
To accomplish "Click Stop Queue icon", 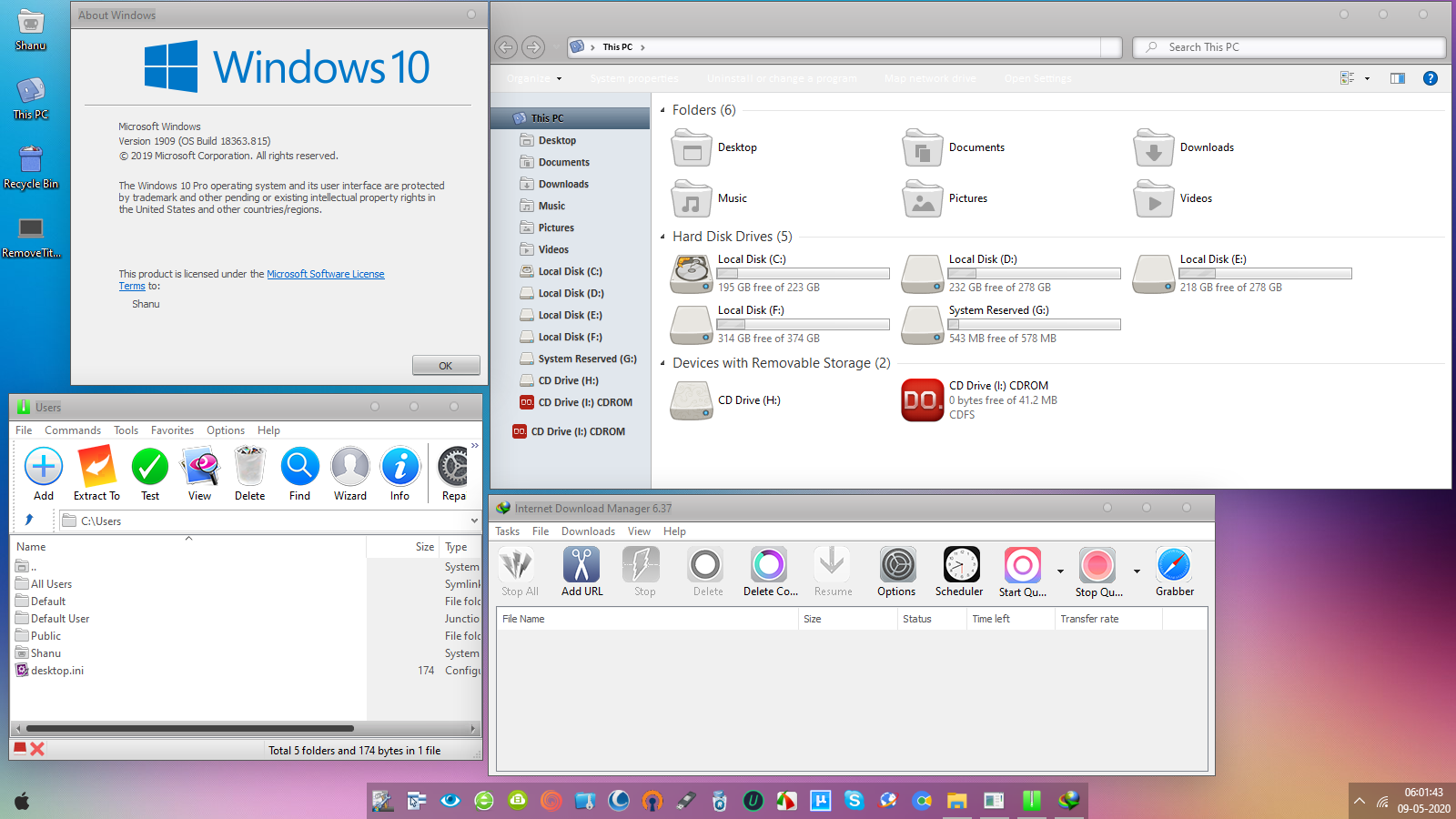I will click(x=1097, y=565).
